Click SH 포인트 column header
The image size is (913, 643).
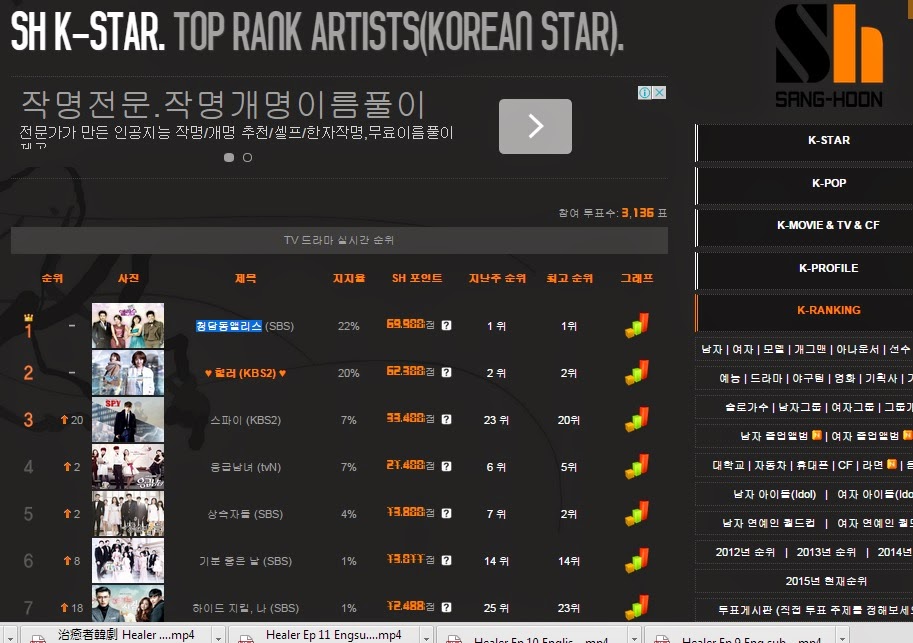417,278
